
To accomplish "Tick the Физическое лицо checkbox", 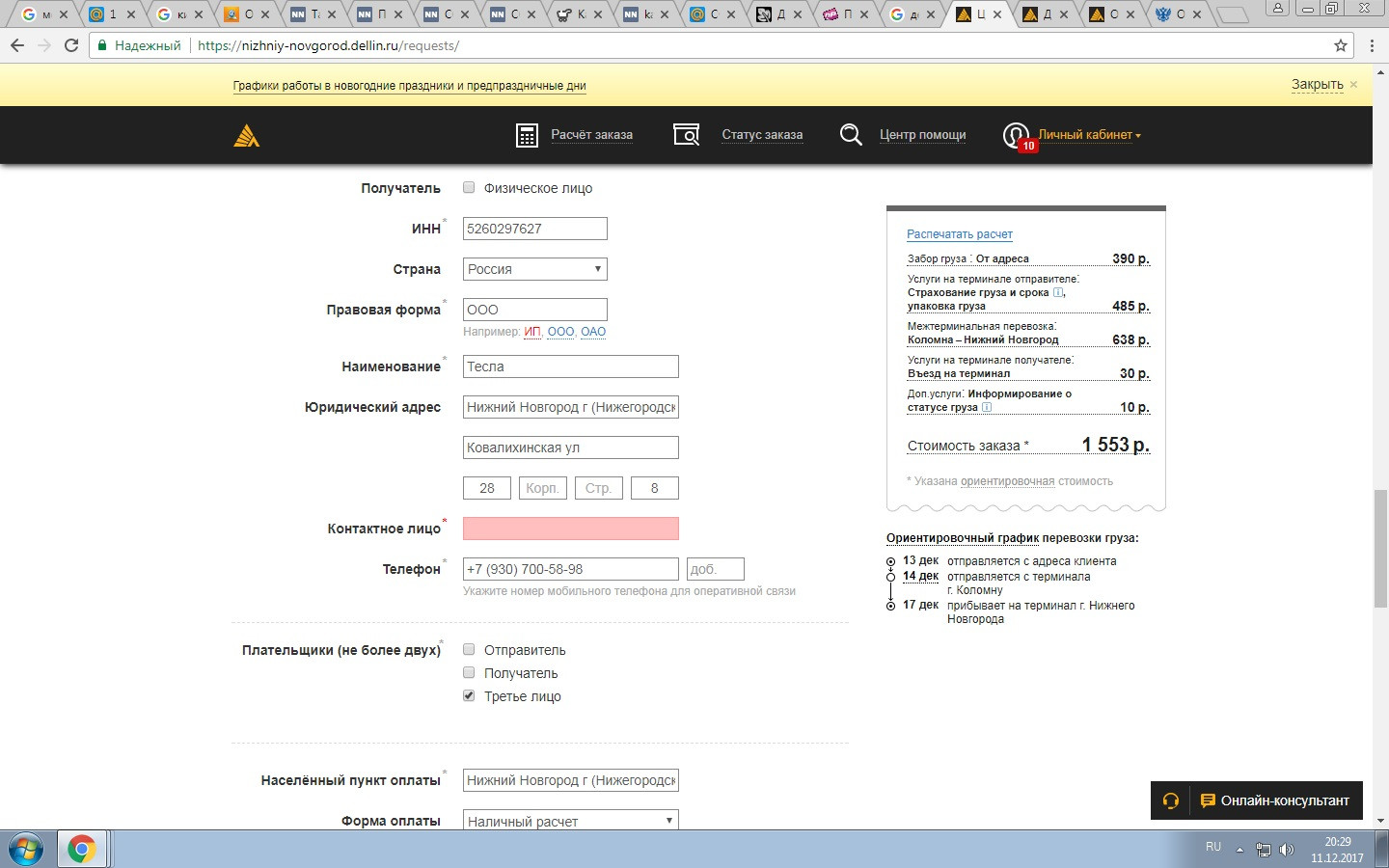I will (469, 187).
